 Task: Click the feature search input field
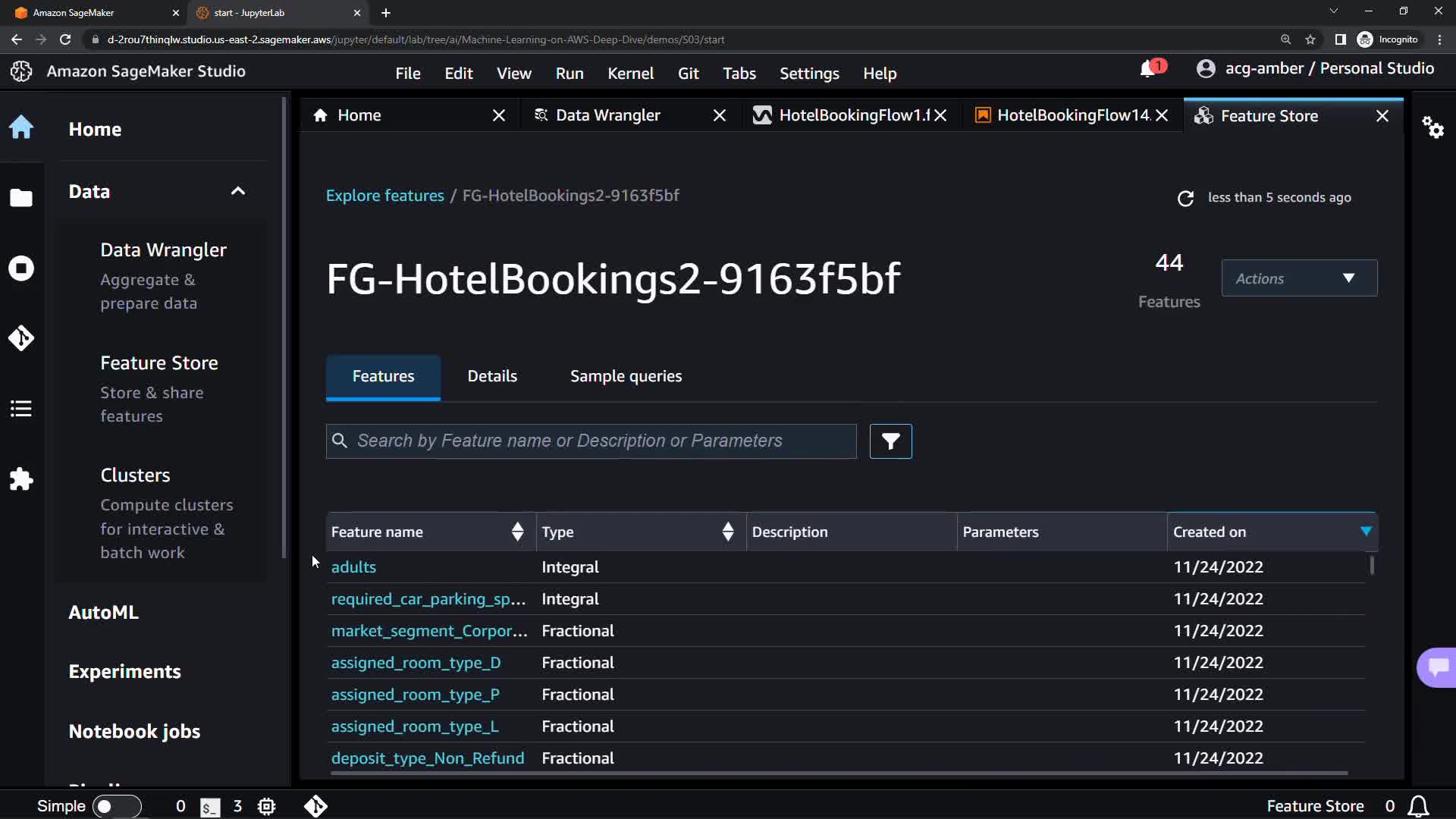coord(591,441)
